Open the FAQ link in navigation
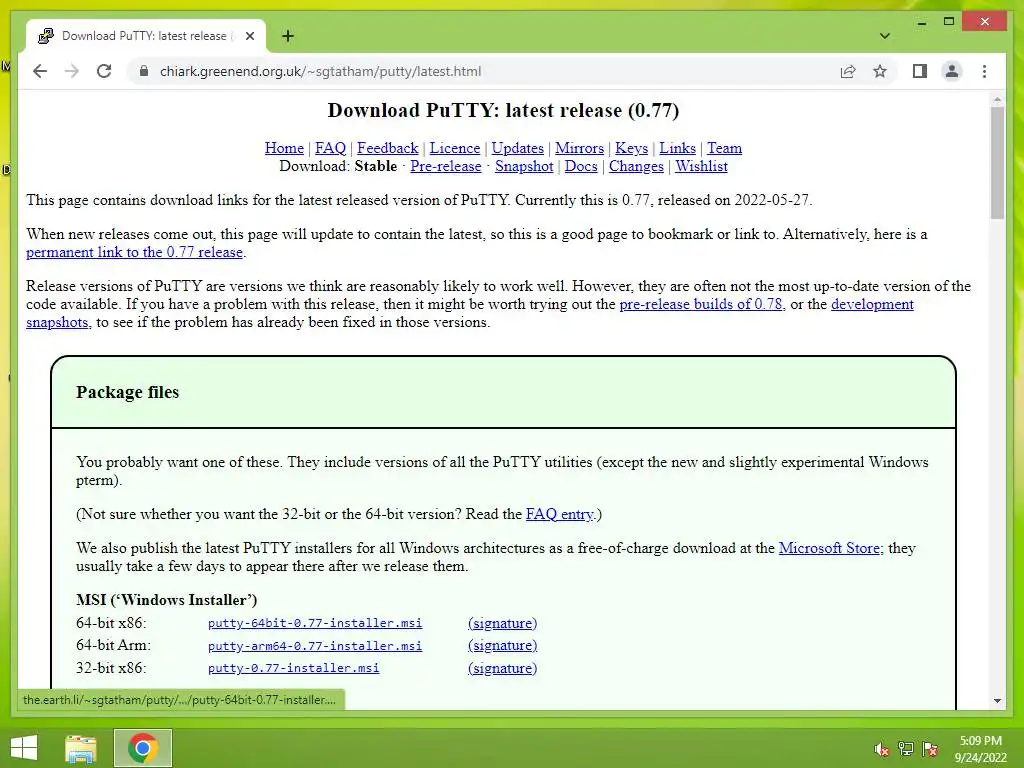 pos(330,148)
